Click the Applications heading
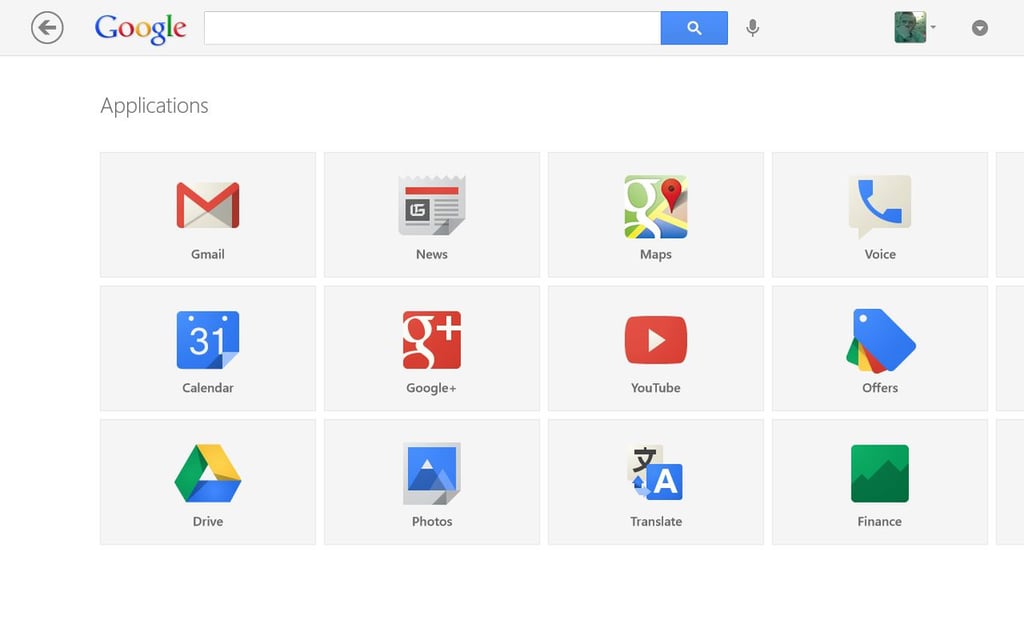 point(154,106)
